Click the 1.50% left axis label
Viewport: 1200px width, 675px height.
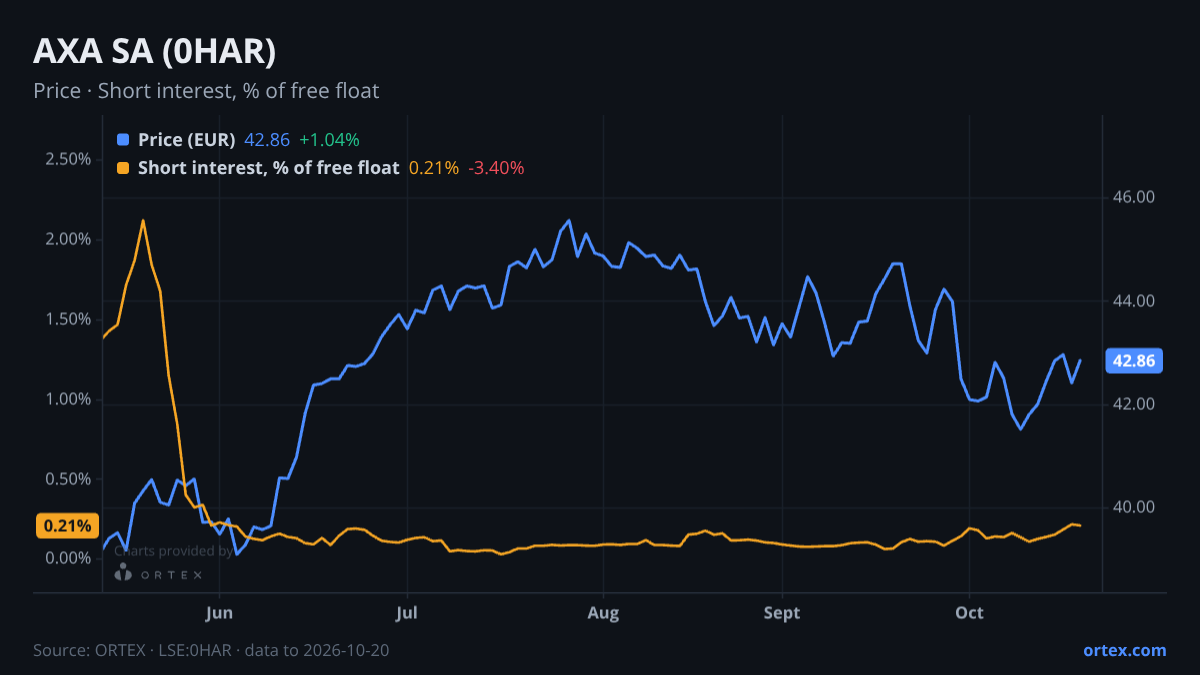tap(68, 319)
